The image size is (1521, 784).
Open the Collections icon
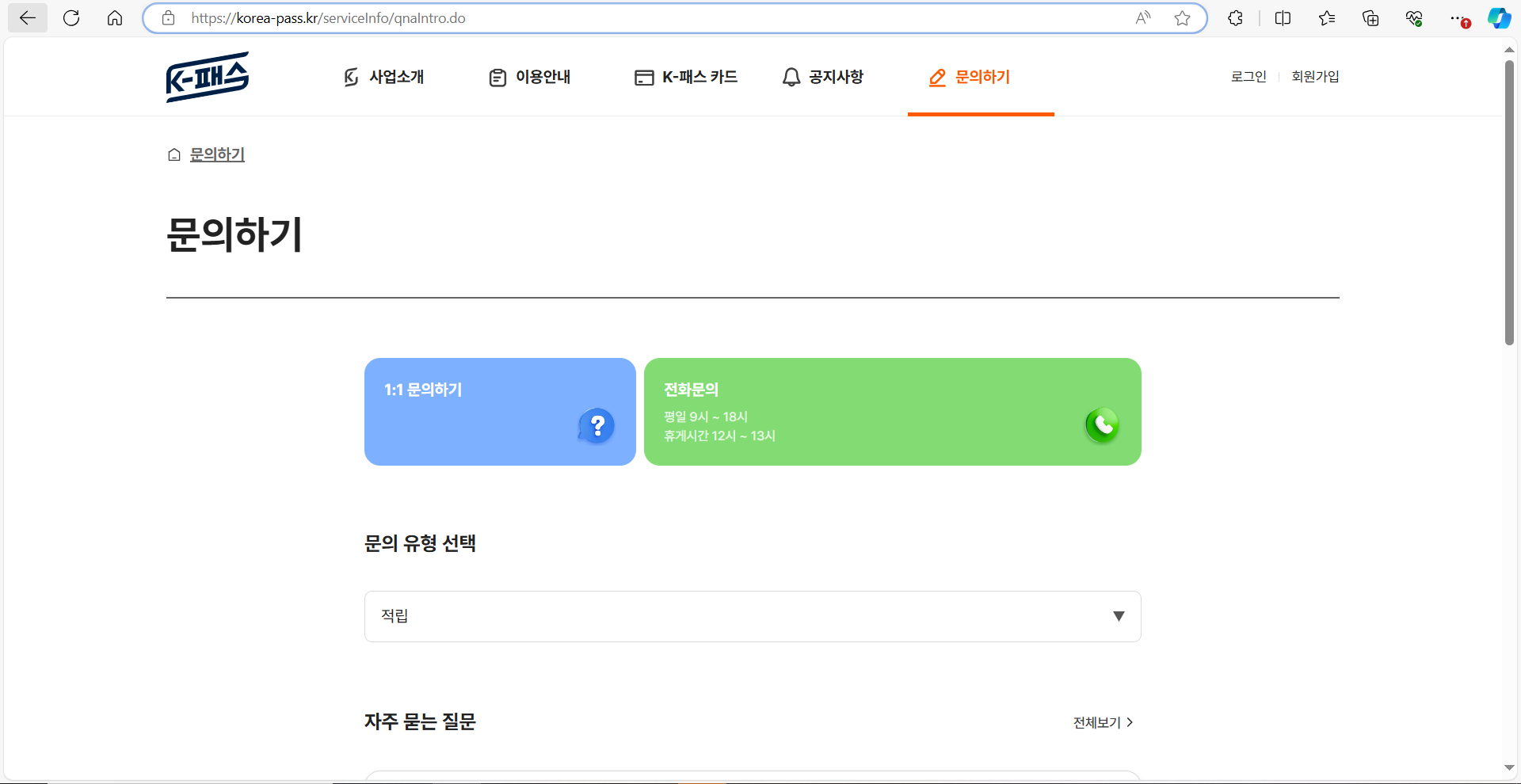(x=1370, y=18)
